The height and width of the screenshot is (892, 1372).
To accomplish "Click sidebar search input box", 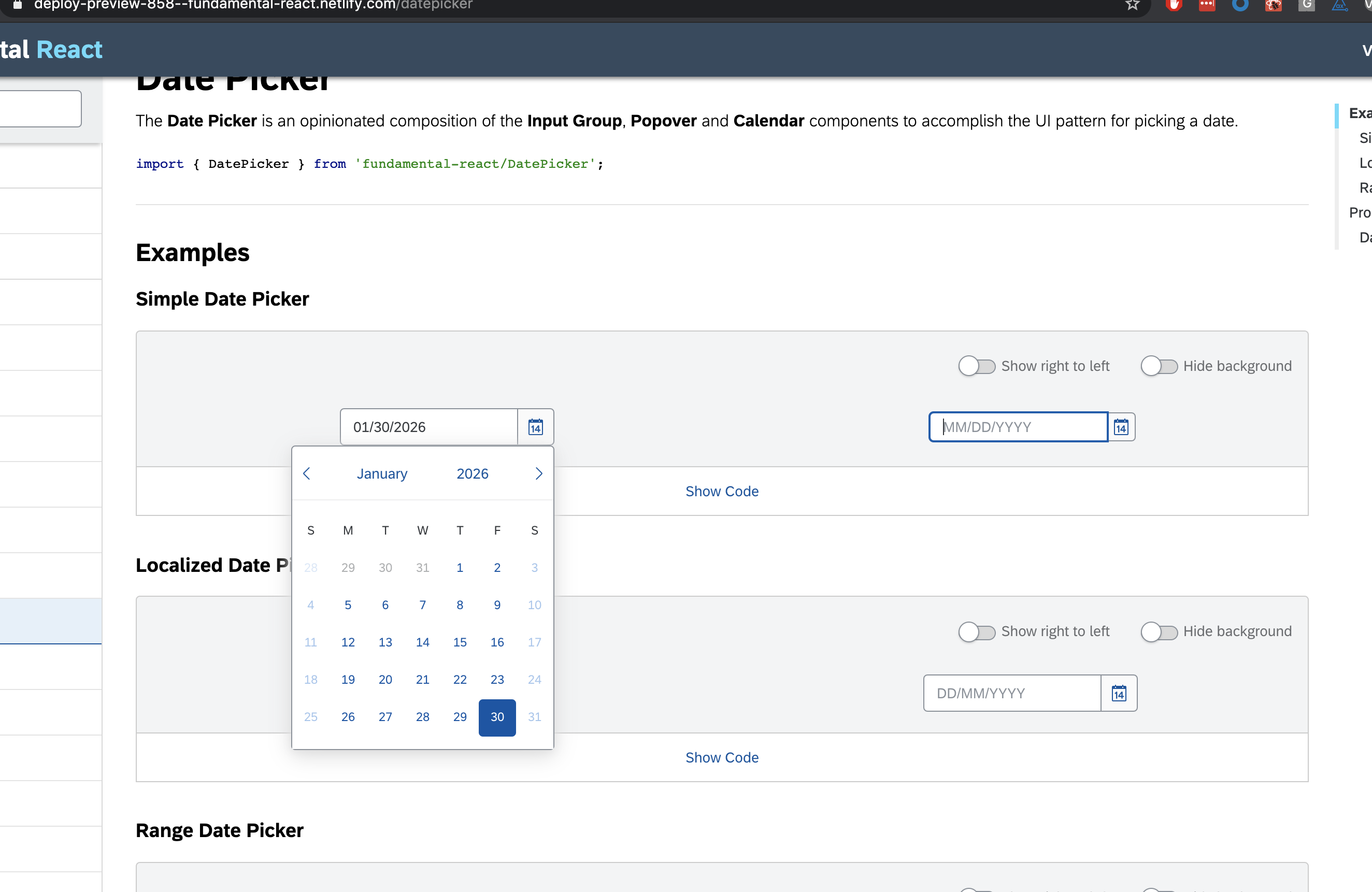I will point(40,108).
